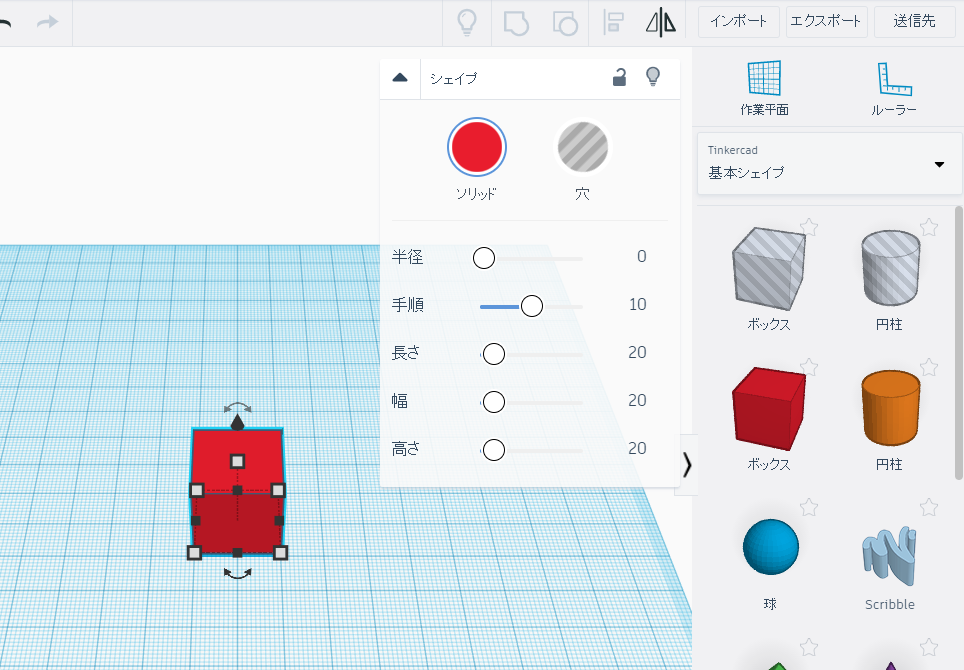This screenshot has width=964, height=670.
Task: Click the bottom-right white corner handle of box
Action: [280, 553]
